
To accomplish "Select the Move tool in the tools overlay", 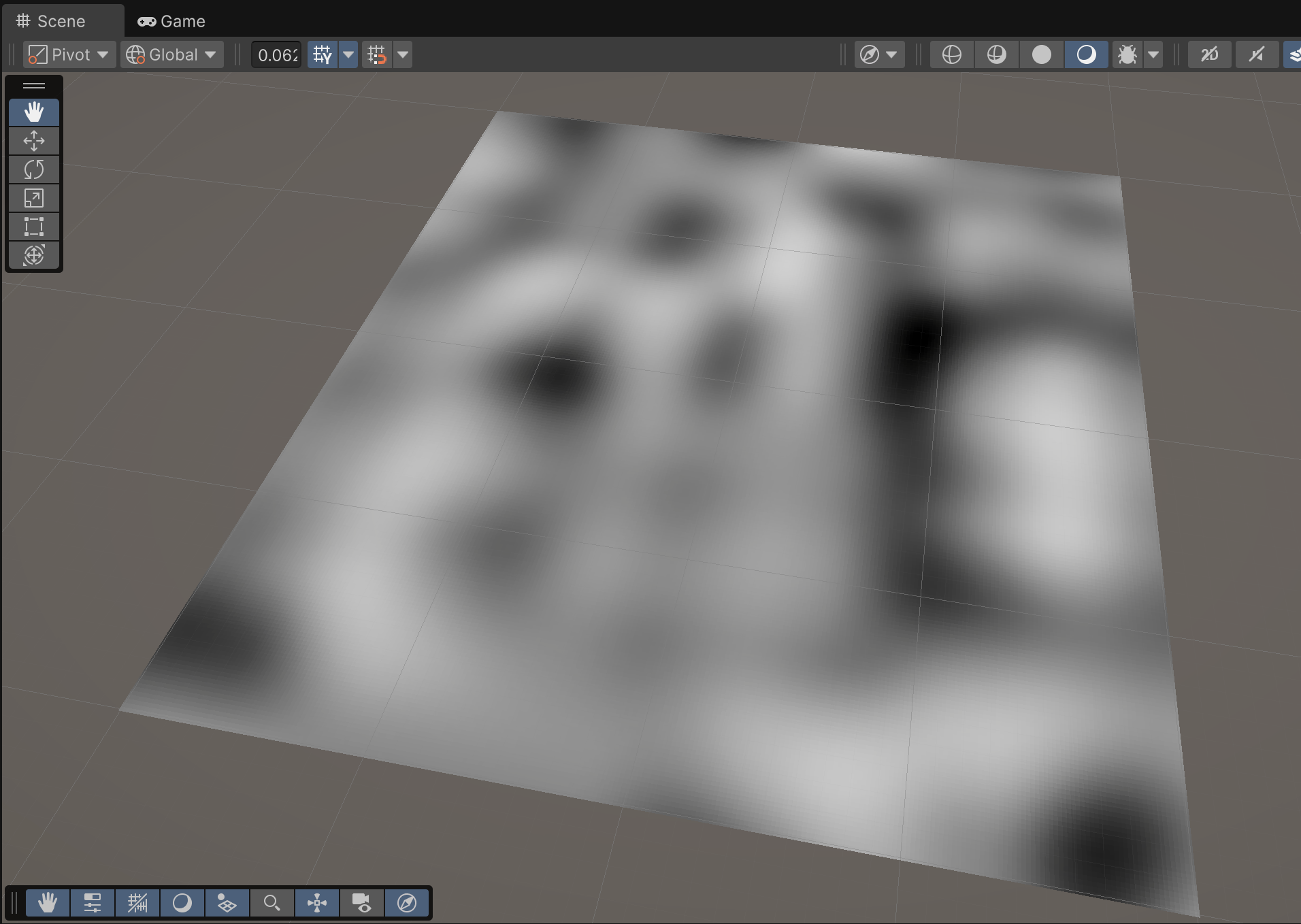I will tap(34, 141).
